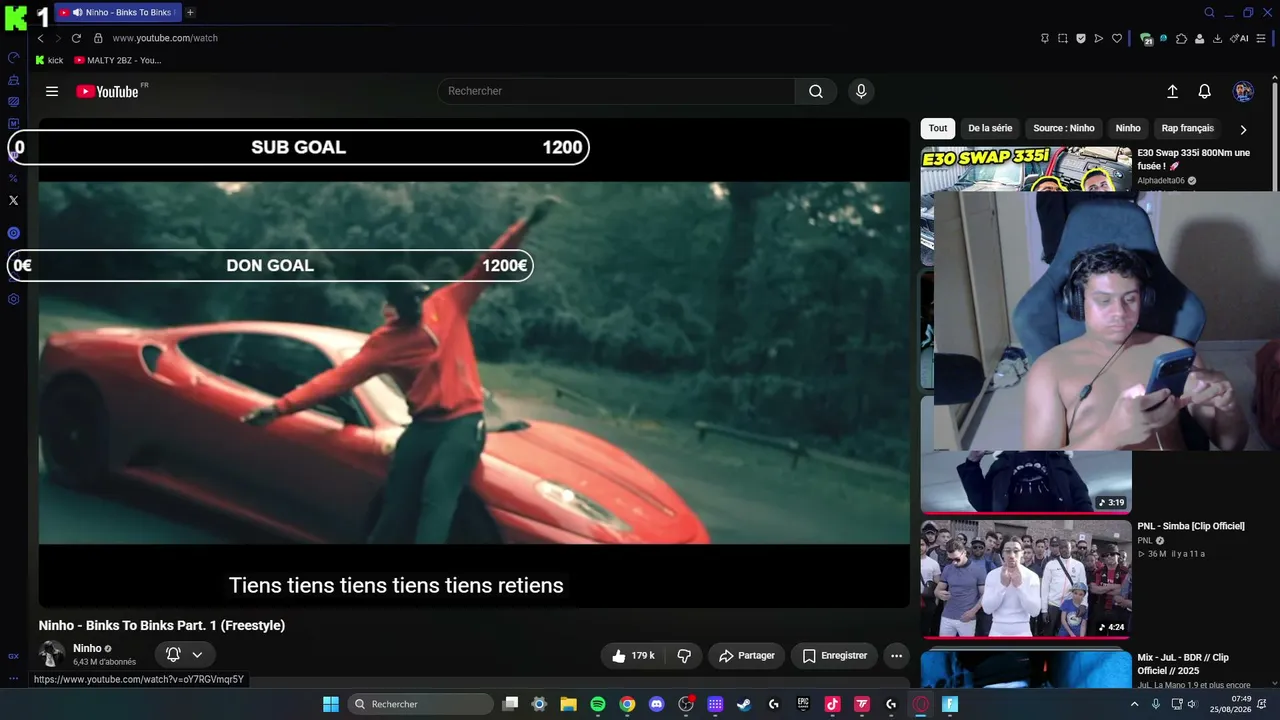Open the Epic Games launcher in taskbar

[803, 704]
